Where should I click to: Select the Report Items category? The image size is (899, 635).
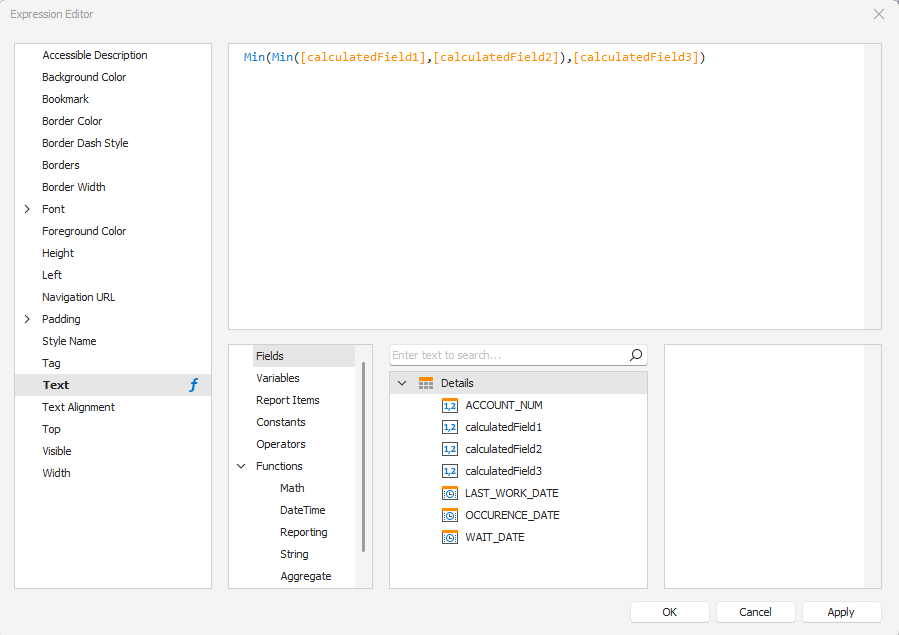(288, 400)
